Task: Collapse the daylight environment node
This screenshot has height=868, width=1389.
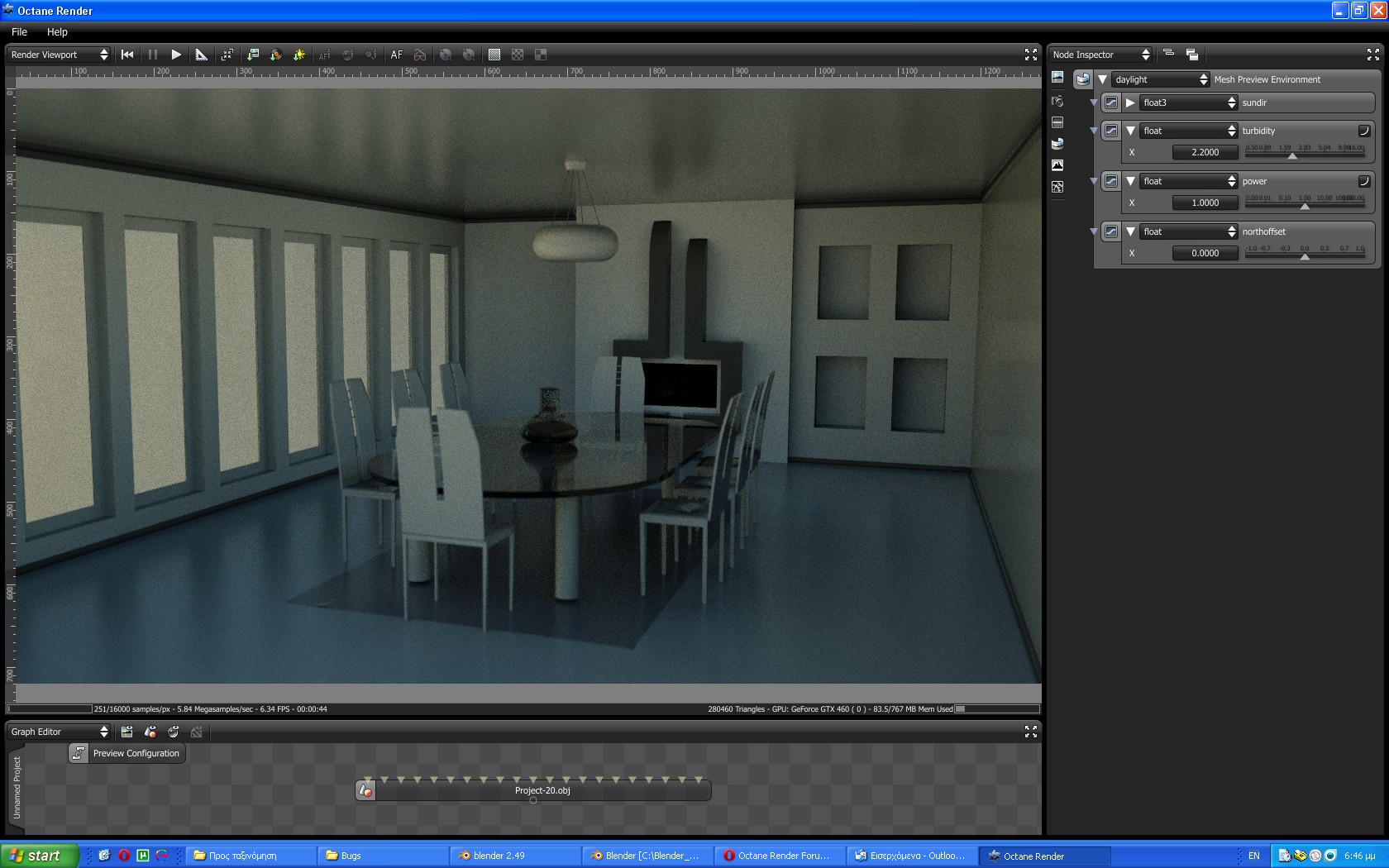Action: pyautogui.click(x=1102, y=79)
